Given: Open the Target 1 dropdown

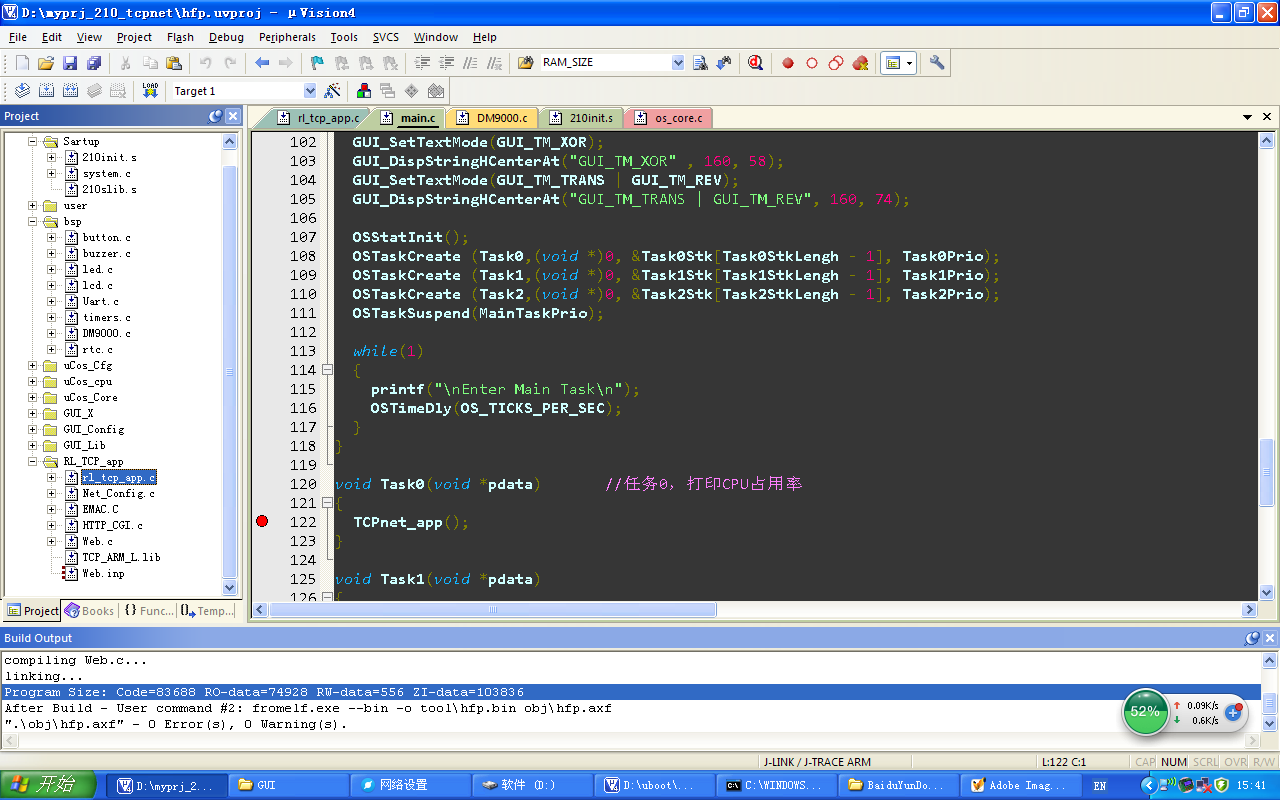Looking at the screenshot, I should pyautogui.click(x=309, y=91).
